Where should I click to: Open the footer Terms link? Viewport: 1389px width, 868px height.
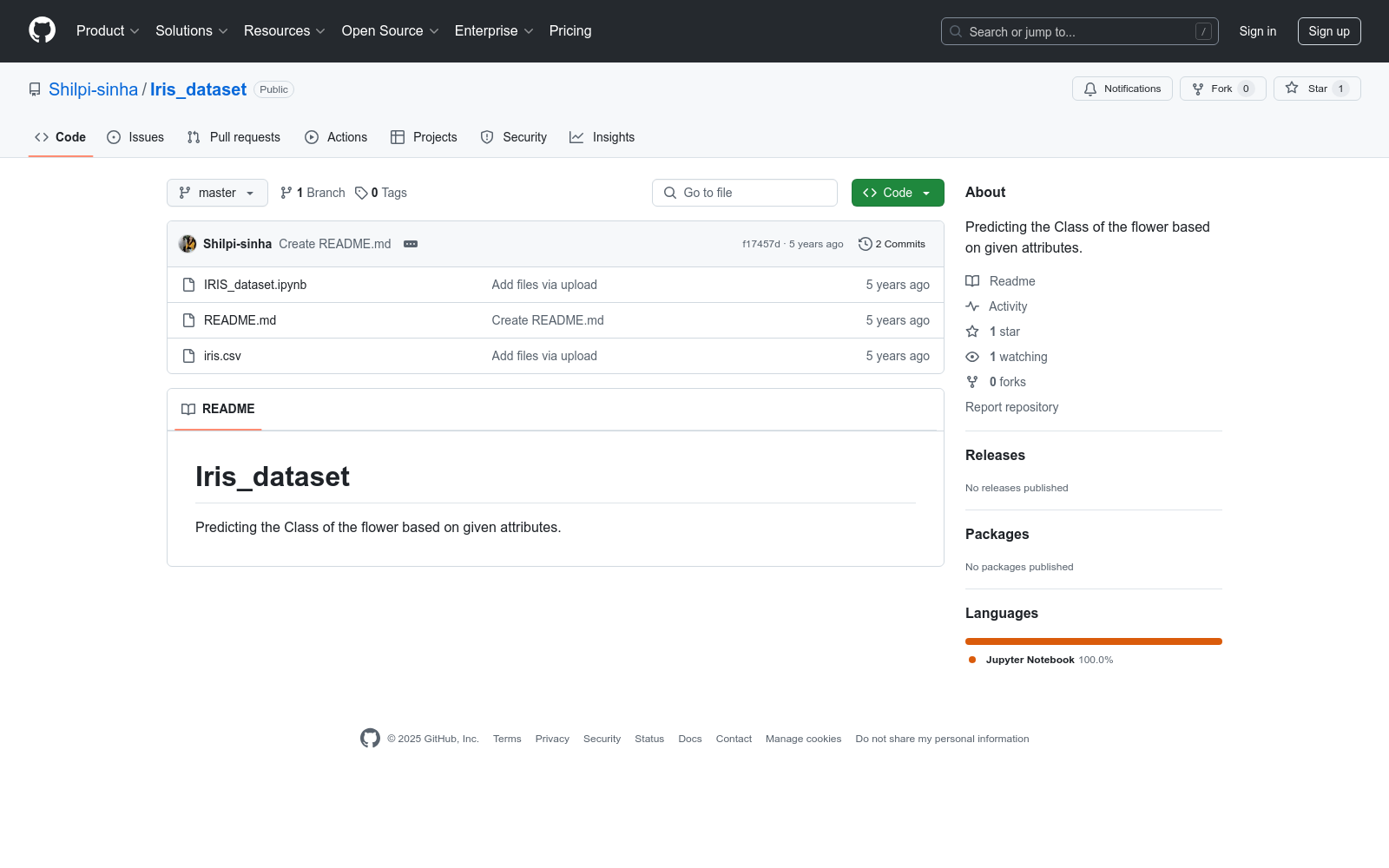click(507, 739)
